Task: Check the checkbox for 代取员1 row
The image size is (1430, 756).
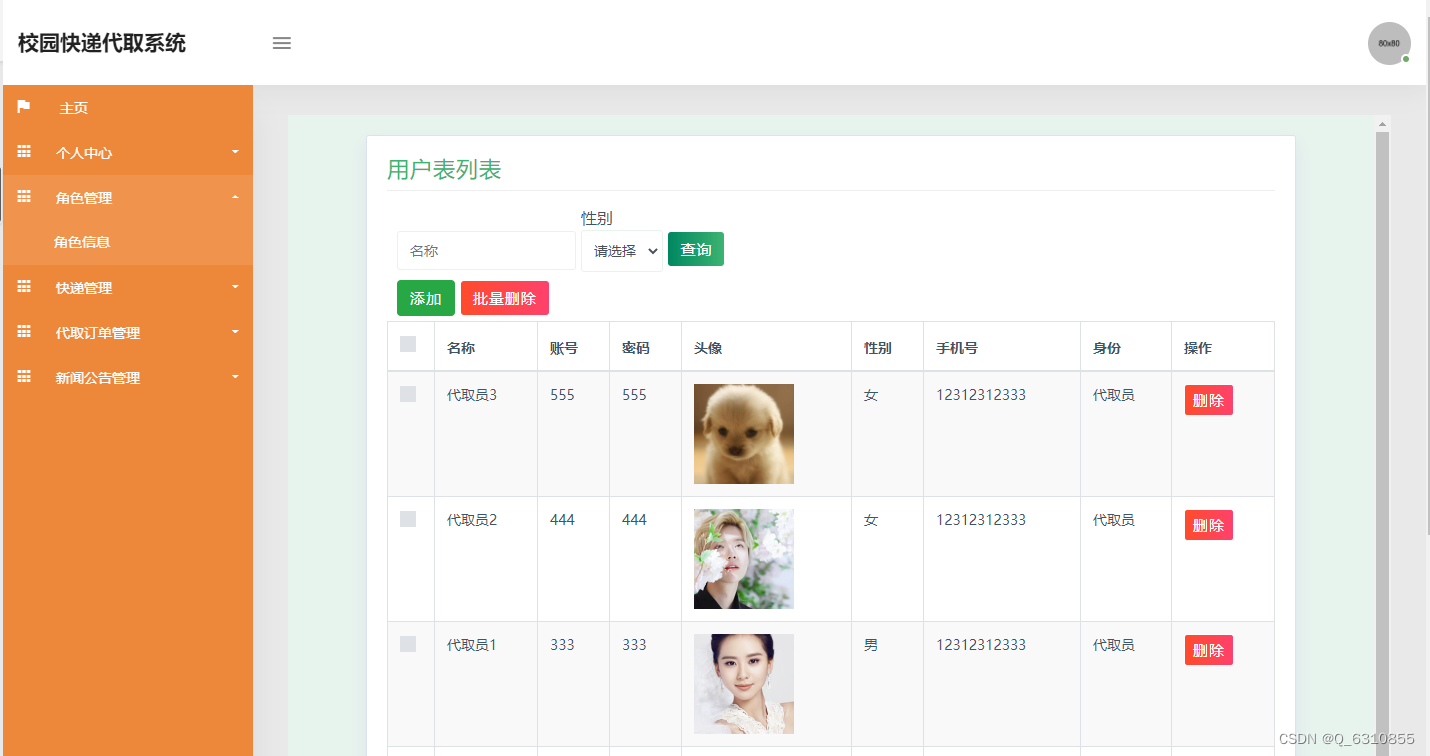Action: click(x=408, y=644)
